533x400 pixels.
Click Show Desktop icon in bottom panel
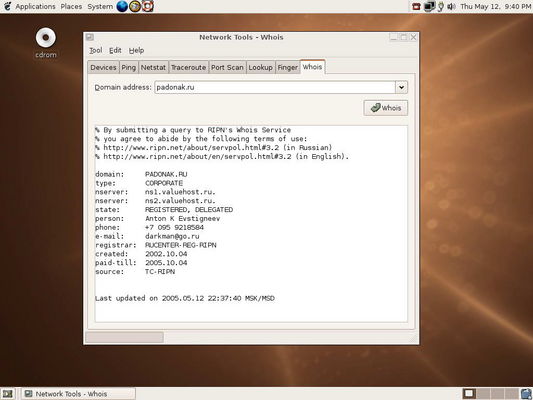(7, 394)
